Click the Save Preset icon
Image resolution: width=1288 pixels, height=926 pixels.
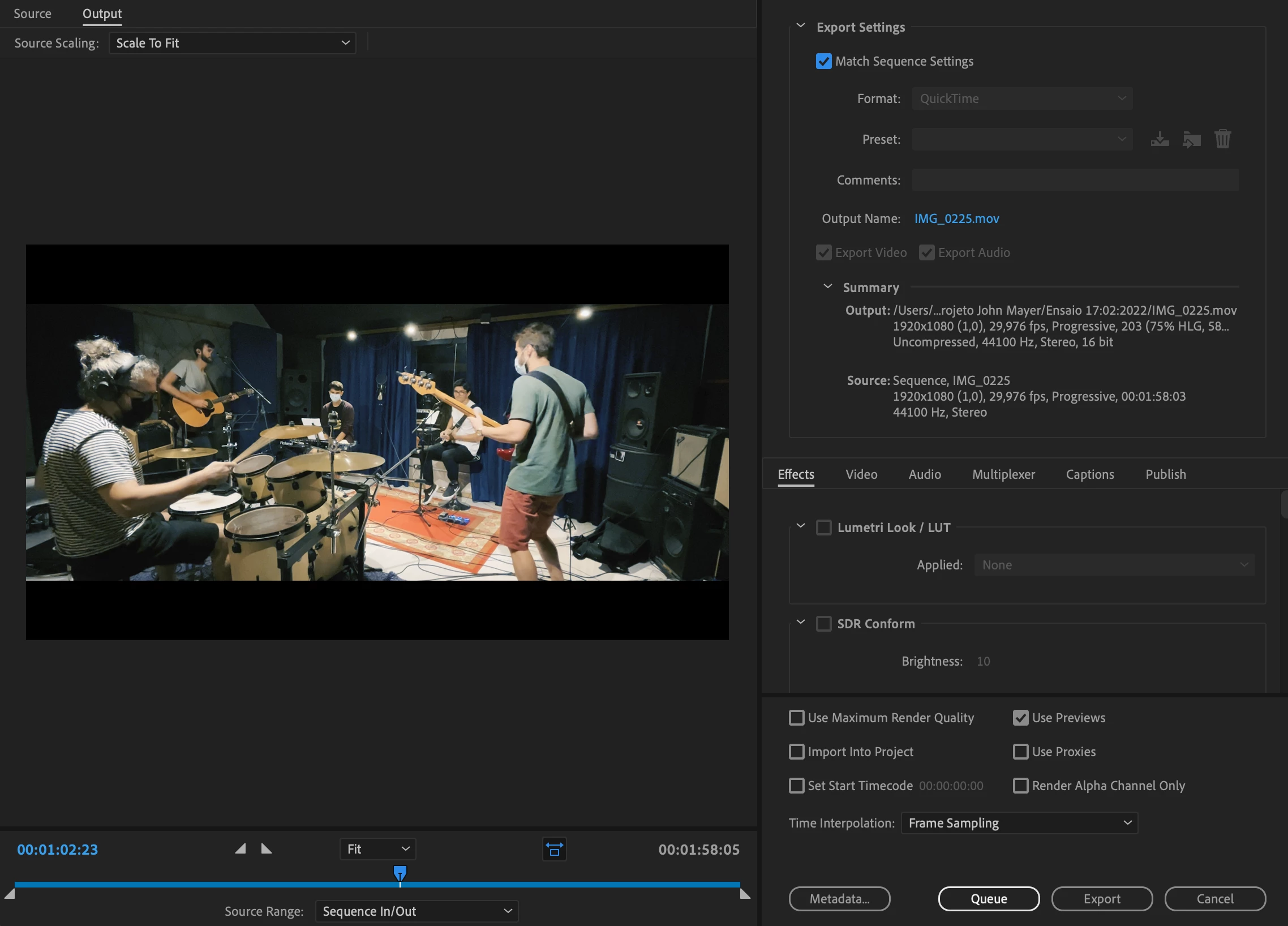click(x=1159, y=139)
